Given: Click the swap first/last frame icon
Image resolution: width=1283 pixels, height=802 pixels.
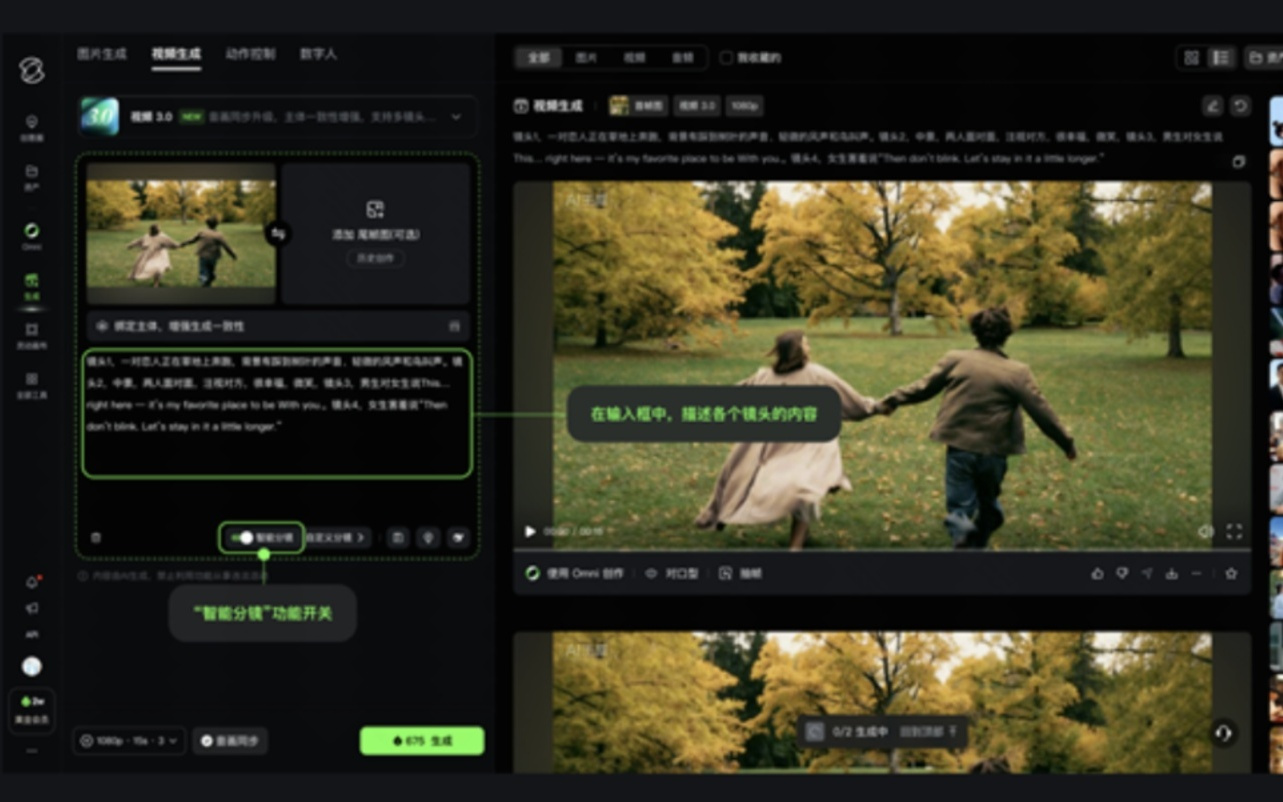Looking at the screenshot, I should [278, 233].
